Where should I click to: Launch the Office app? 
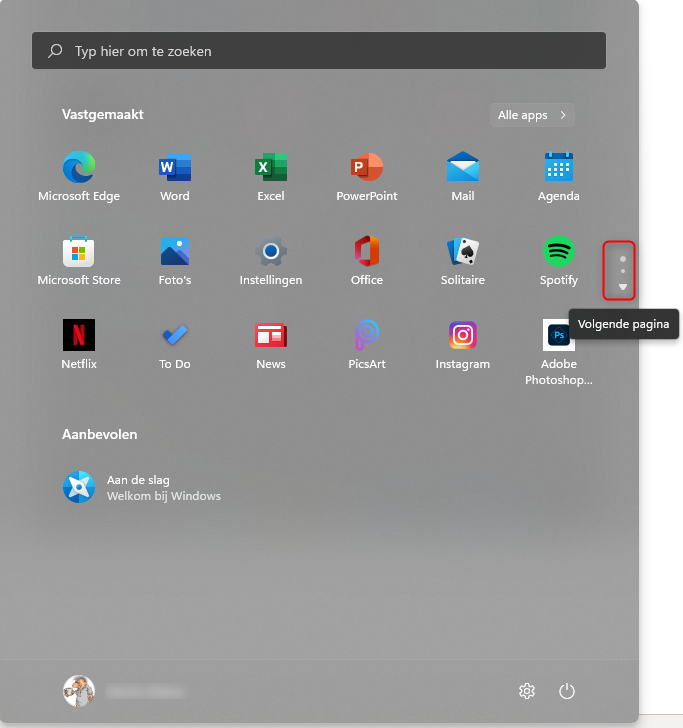point(367,260)
